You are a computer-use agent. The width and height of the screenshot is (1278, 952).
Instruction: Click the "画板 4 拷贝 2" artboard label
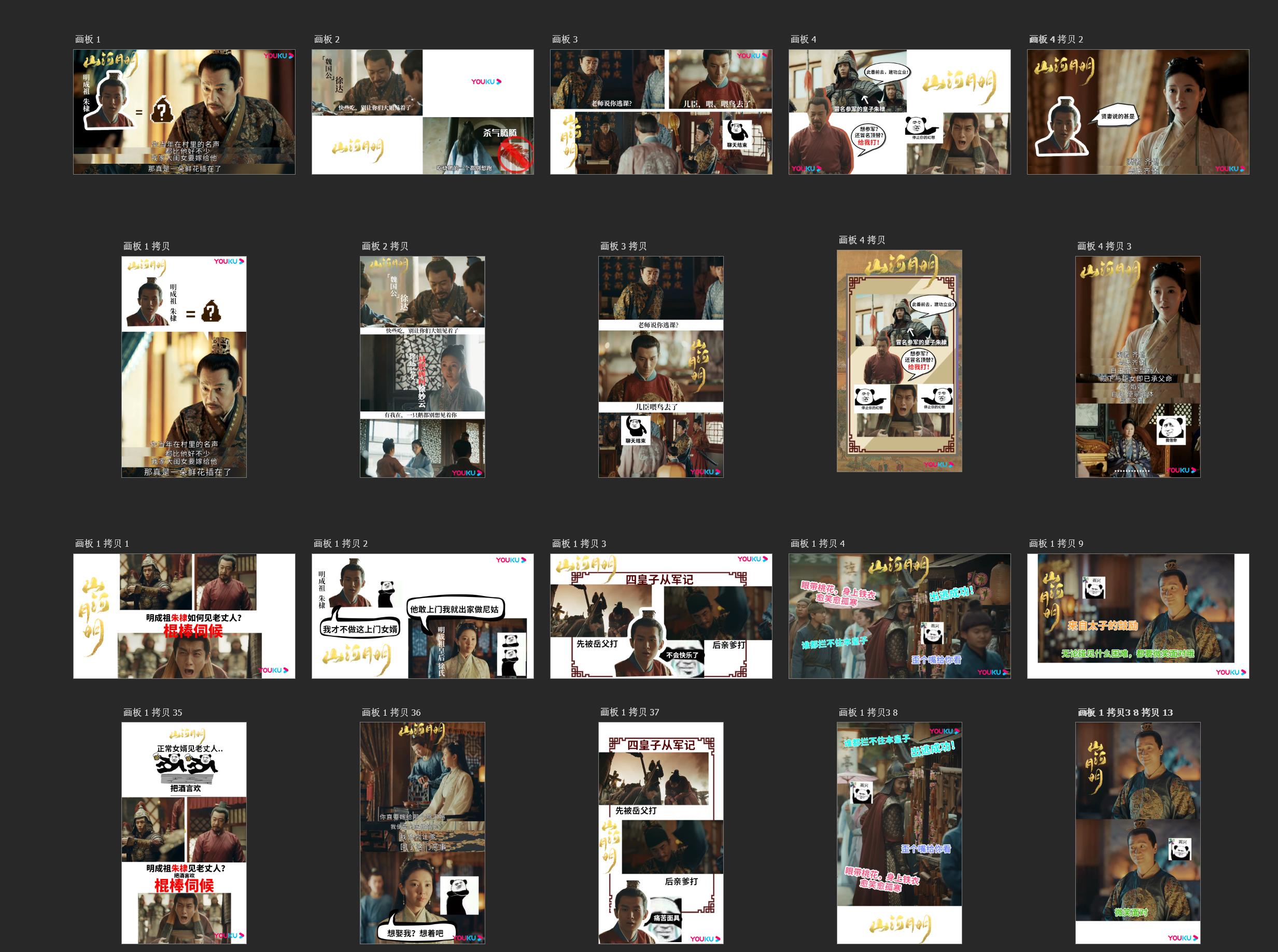point(1056,39)
